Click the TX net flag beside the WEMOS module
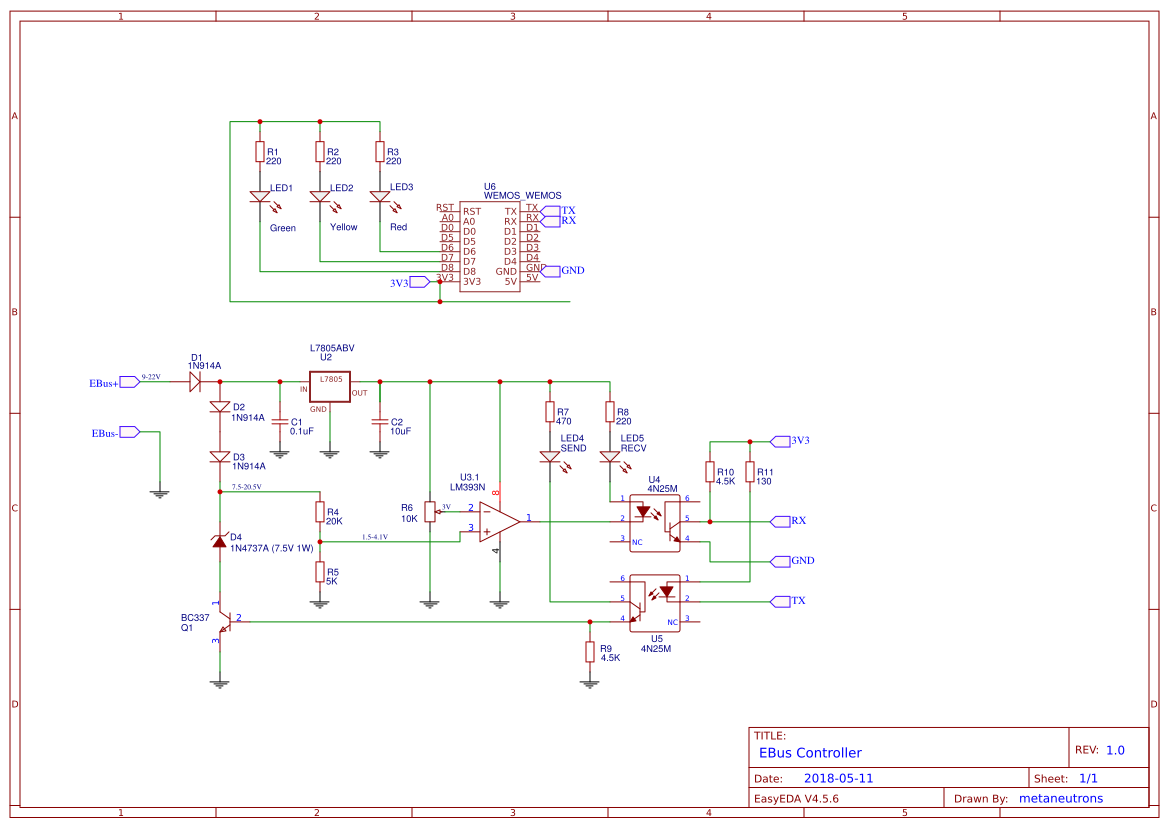Screen dimensions: 1169x828 click(549, 211)
